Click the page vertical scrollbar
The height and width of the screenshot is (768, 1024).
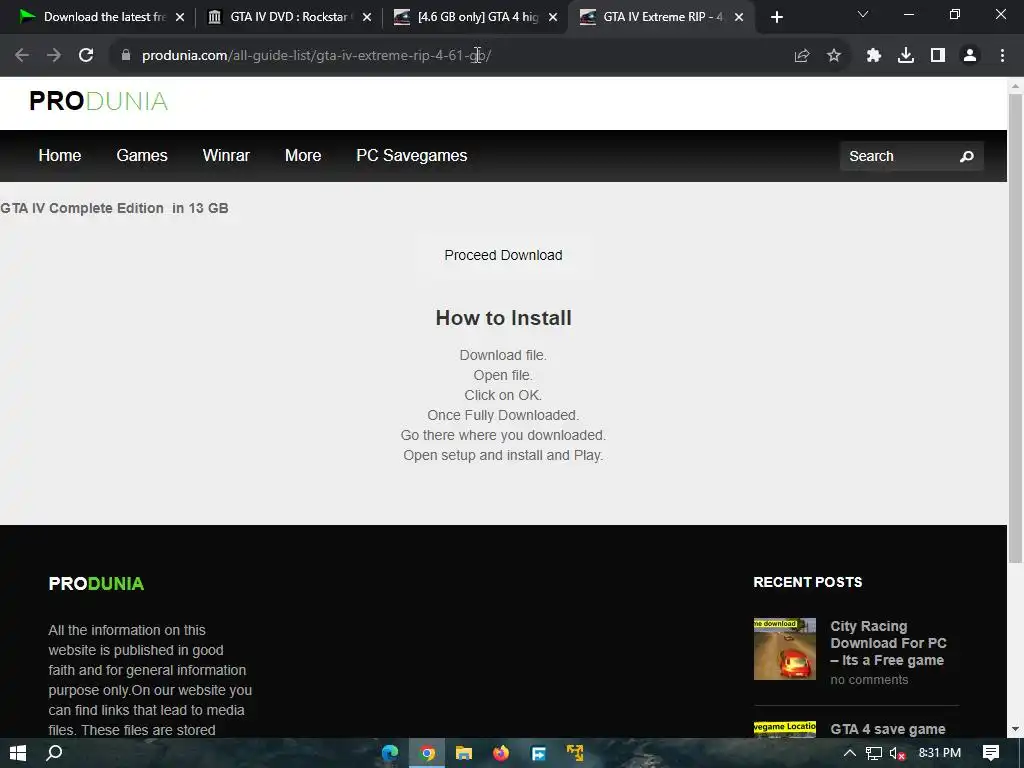click(1016, 328)
